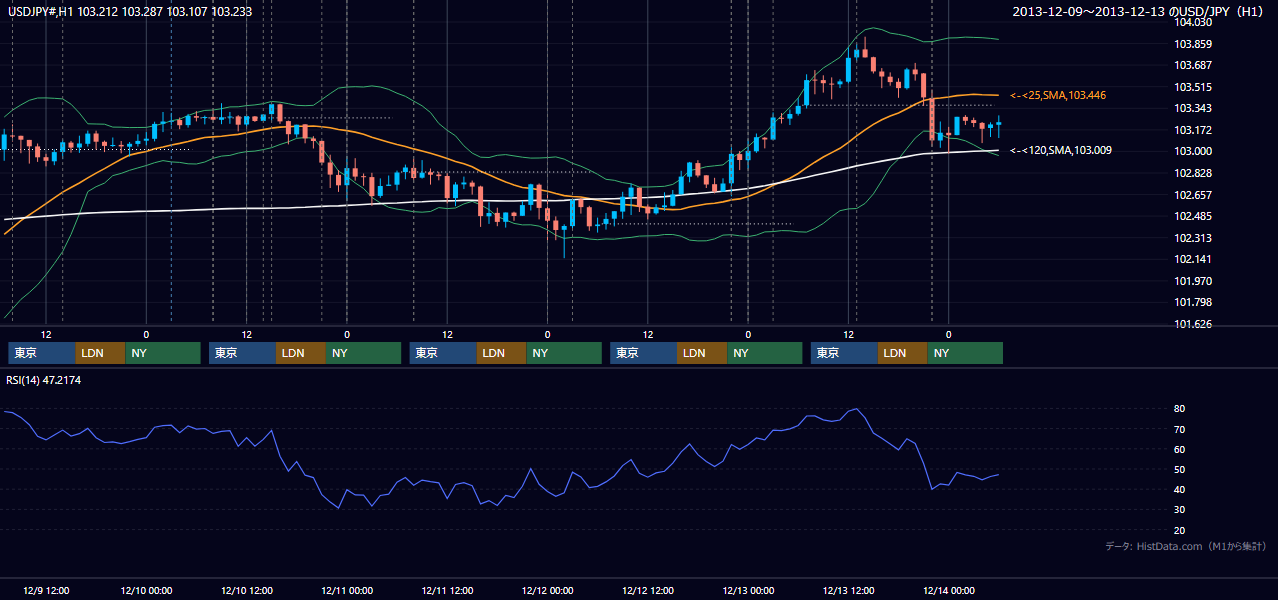This screenshot has height=600, width=1278.
Task: Click the USDJPY#,H1 chart title text
Action: 130,12
